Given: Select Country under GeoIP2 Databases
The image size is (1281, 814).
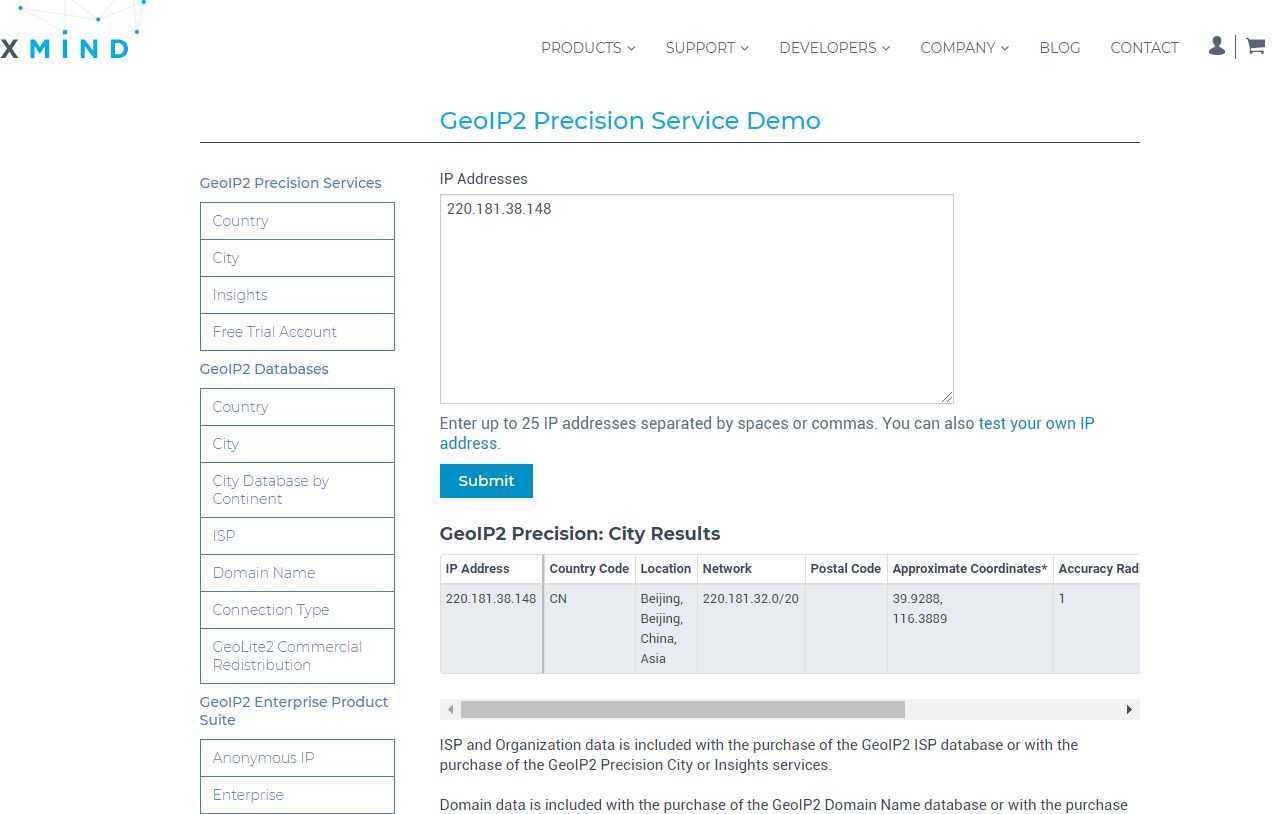Looking at the screenshot, I should pyautogui.click(x=297, y=407).
